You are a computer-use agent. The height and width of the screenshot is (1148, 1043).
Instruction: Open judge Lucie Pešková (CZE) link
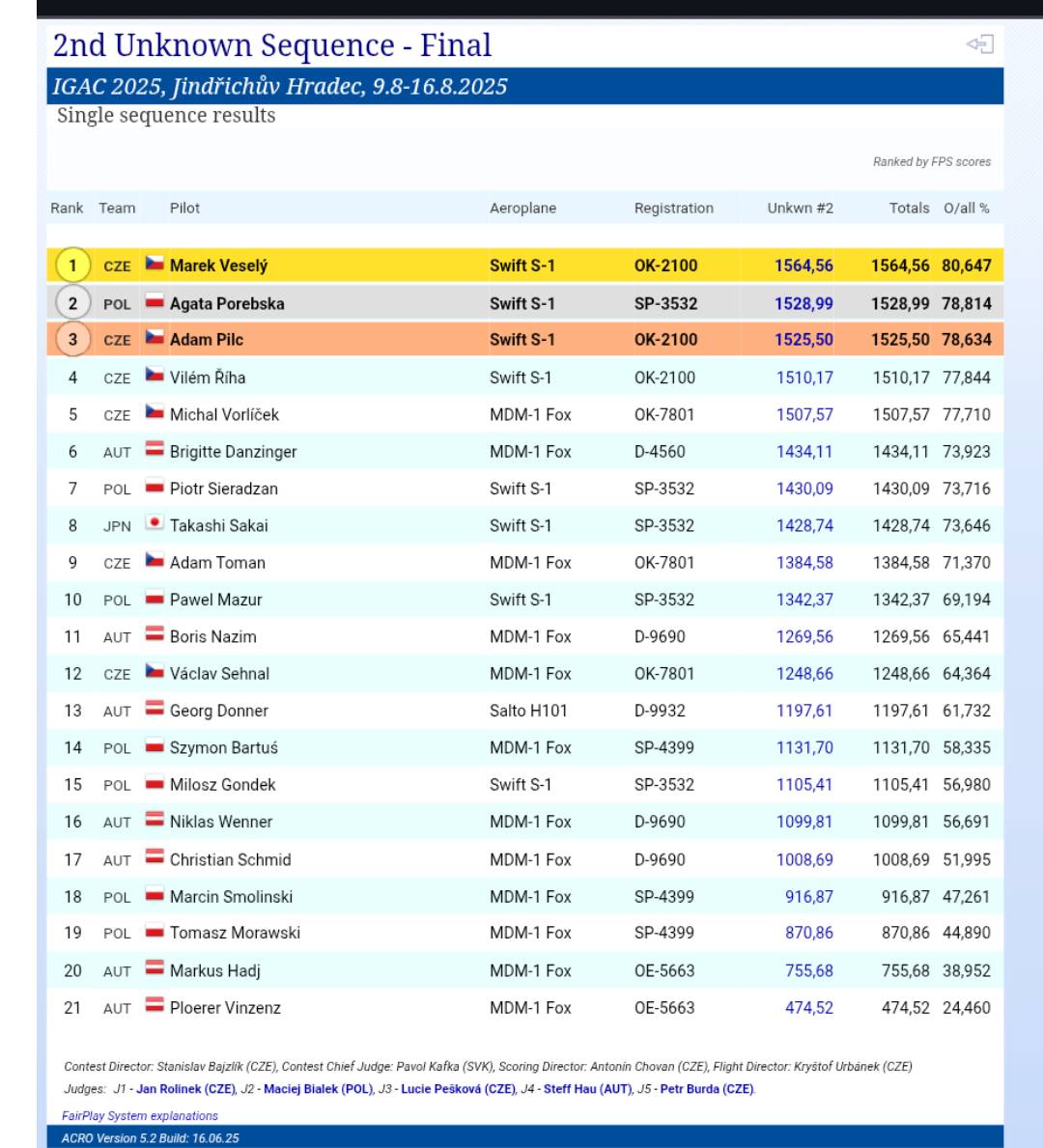(458, 1089)
